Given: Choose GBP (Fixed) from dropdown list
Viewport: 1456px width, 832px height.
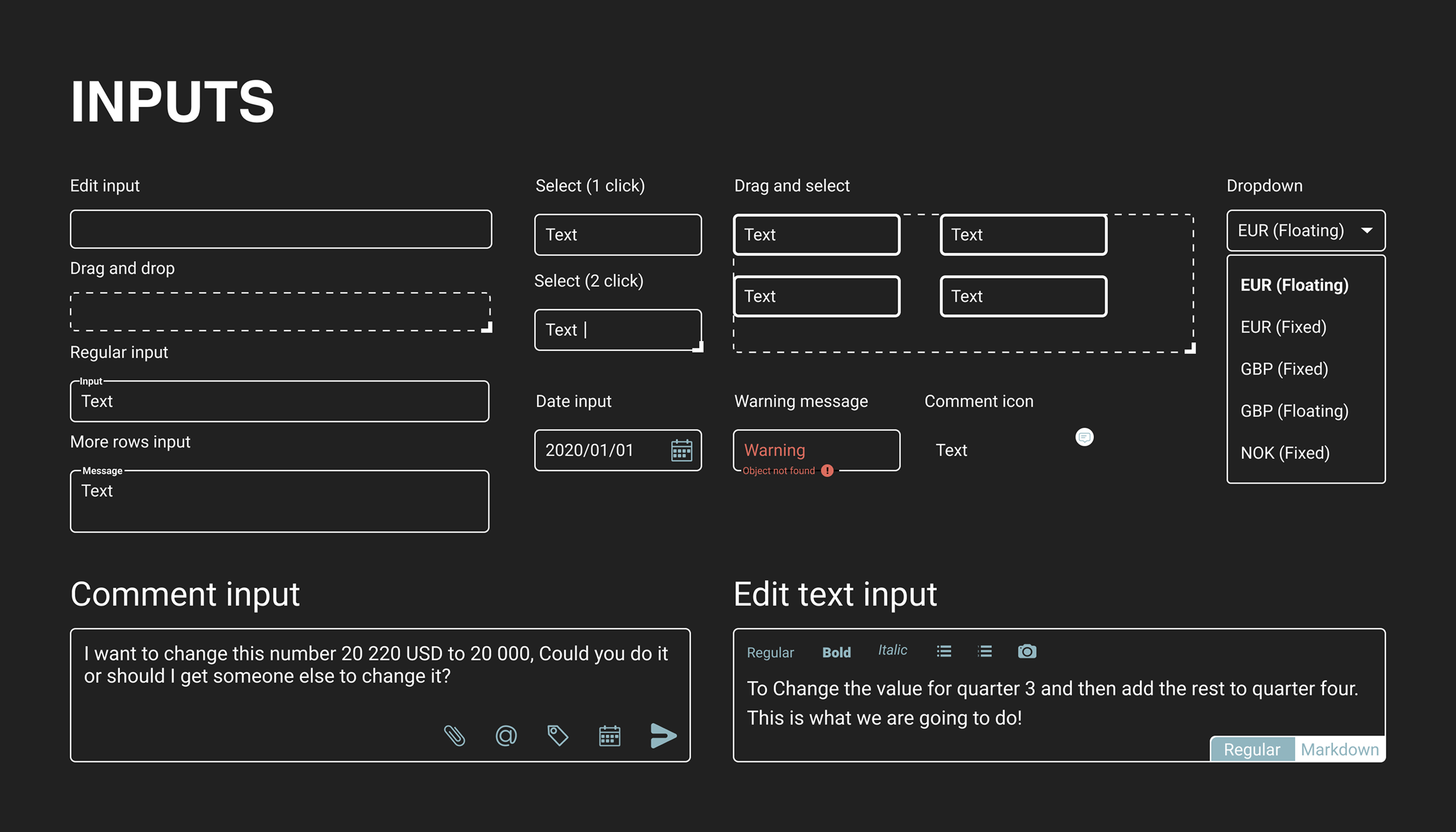Looking at the screenshot, I should (1284, 369).
